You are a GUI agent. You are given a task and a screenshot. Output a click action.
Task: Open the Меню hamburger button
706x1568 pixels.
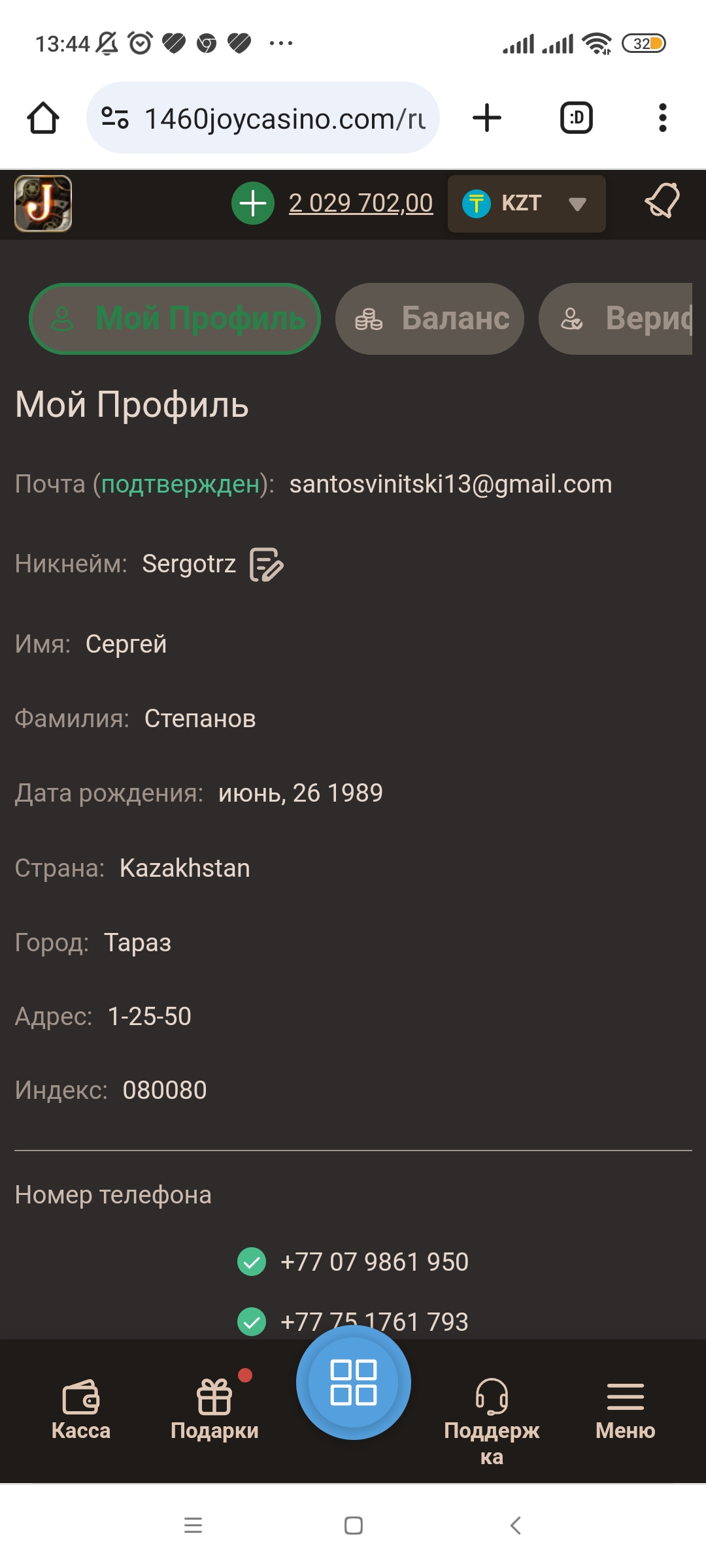tap(625, 1409)
